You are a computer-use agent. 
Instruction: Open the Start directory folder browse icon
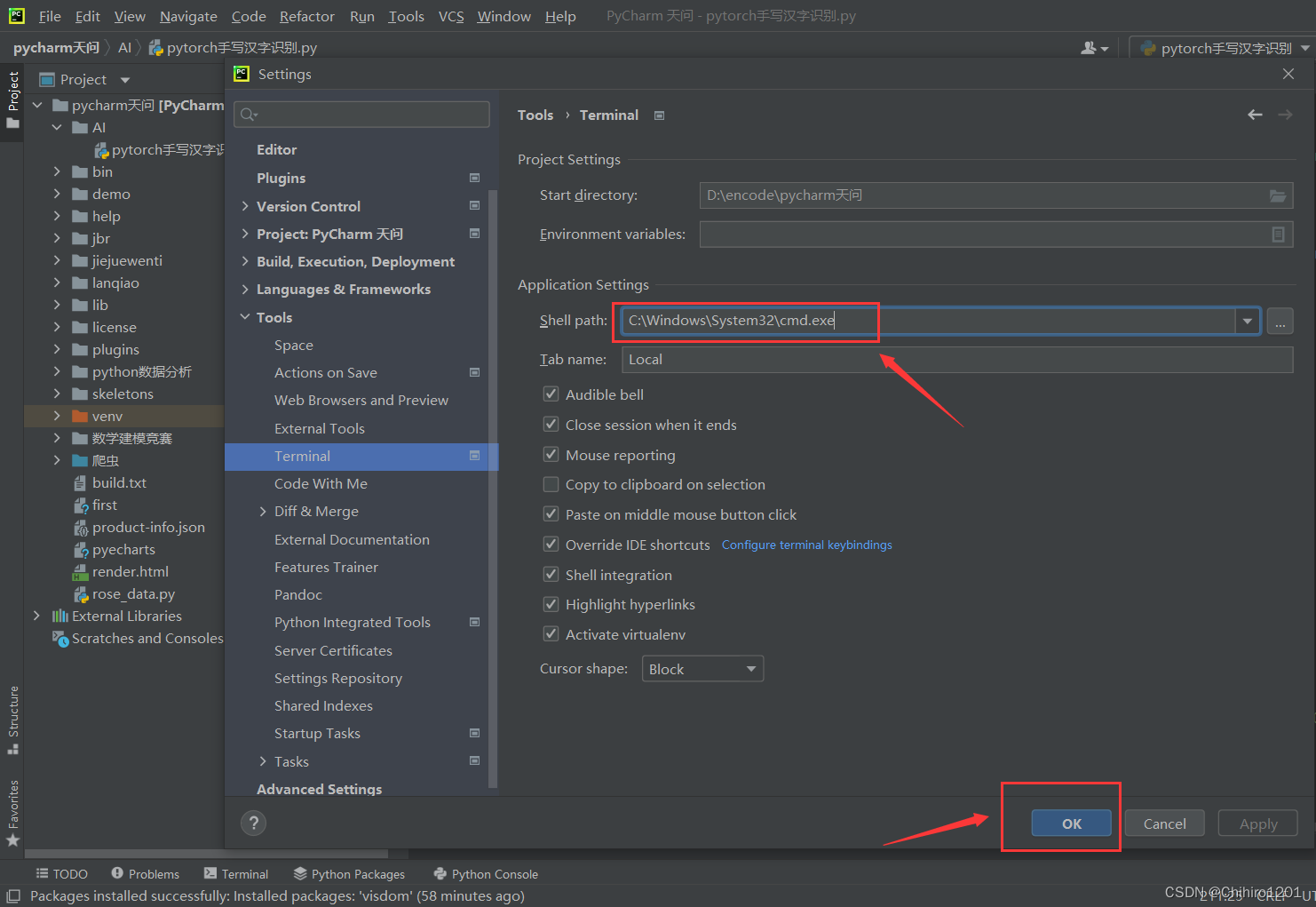coord(1277,195)
